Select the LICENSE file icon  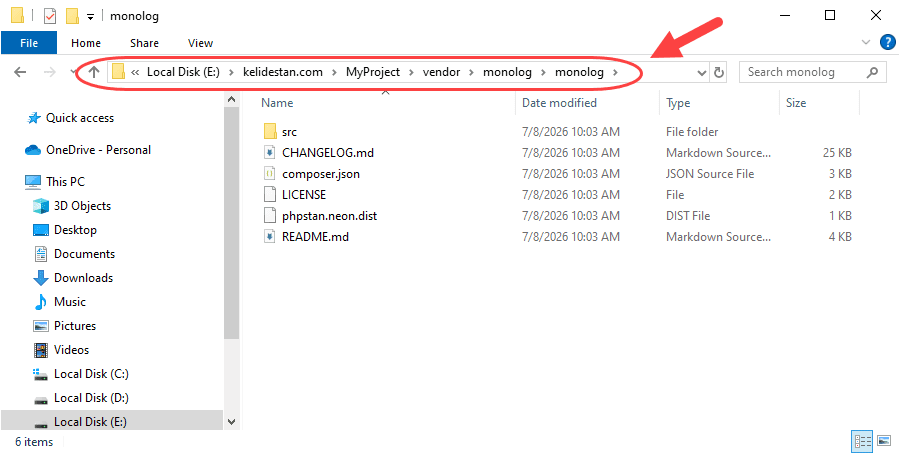(x=270, y=195)
